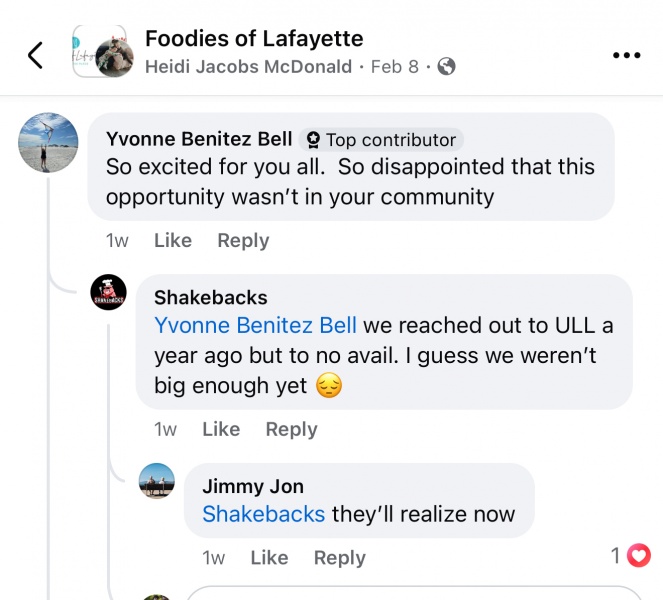Tap the Shakebacks mention in Jimmy Jon's reply

[x=263, y=515]
